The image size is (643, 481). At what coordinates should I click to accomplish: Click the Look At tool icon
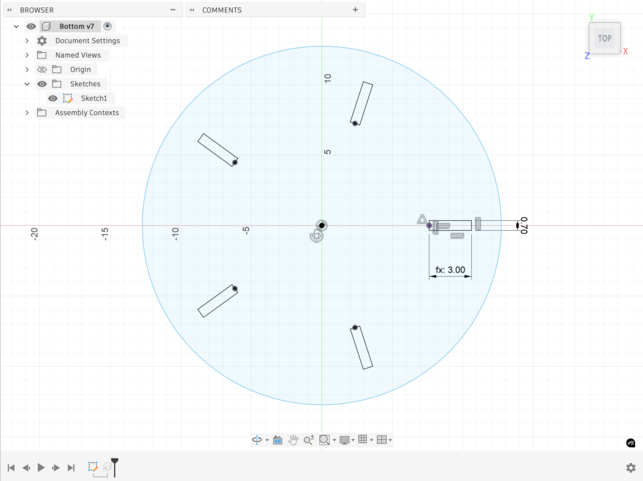click(x=278, y=440)
